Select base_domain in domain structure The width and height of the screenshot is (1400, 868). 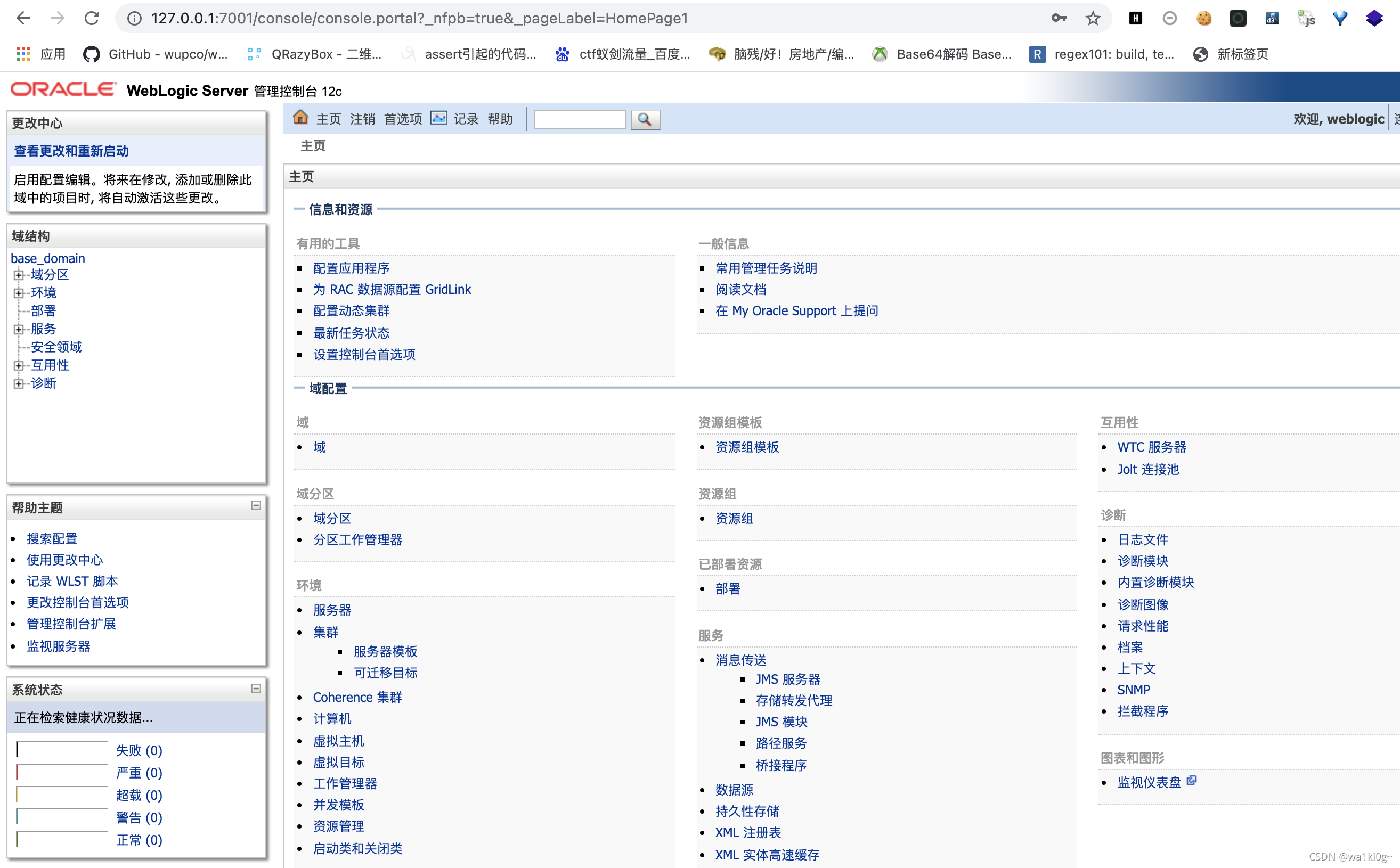pos(47,258)
